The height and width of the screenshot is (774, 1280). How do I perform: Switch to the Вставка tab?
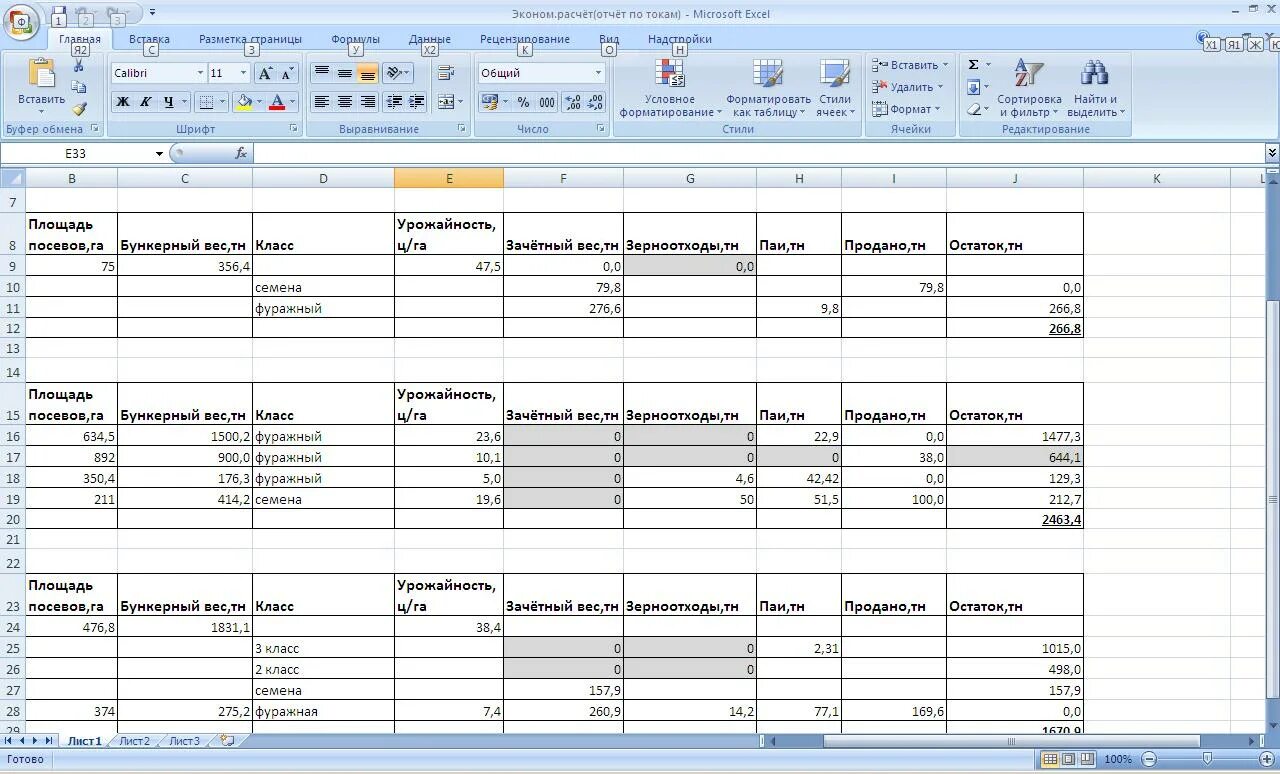tap(149, 39)
